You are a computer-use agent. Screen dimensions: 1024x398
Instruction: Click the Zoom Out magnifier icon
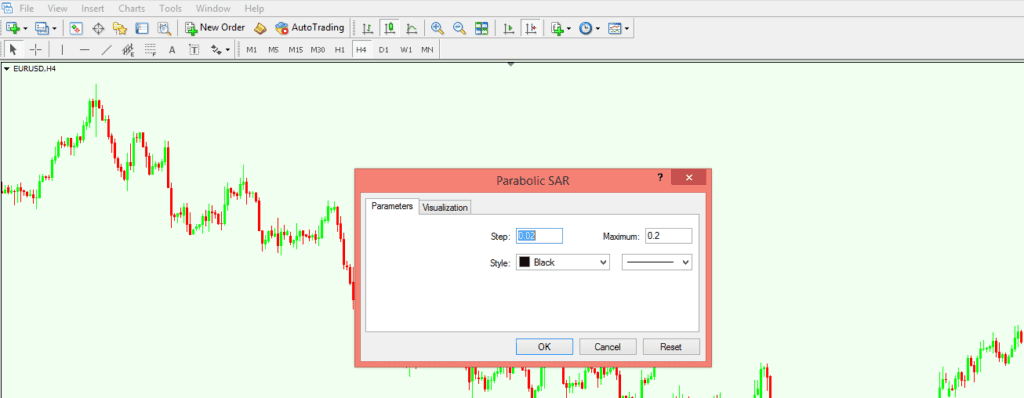click(460, 28)
